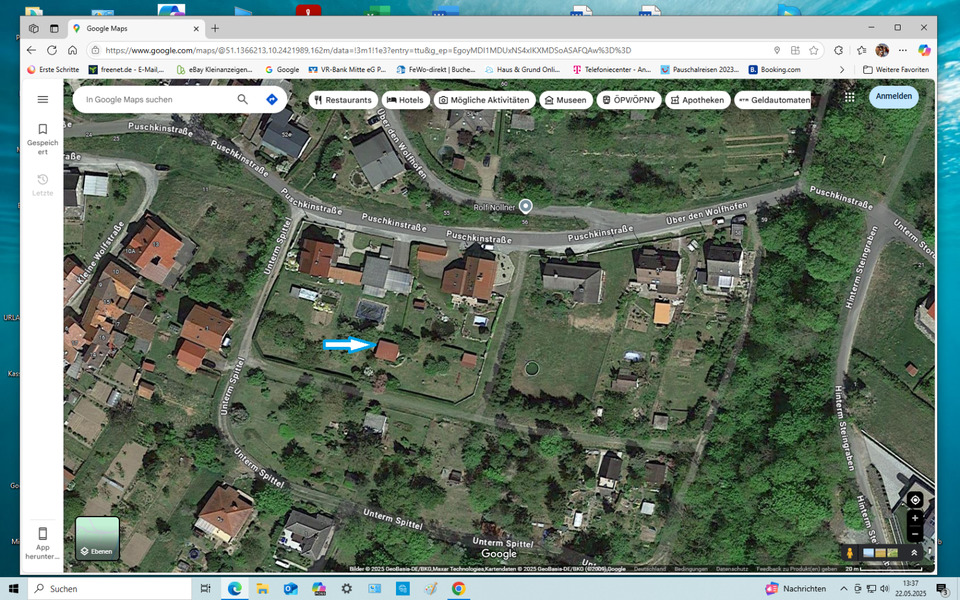Open the Letzte recent history panel
The height and width of the screenshot is (600, 960).
(42, 184)
